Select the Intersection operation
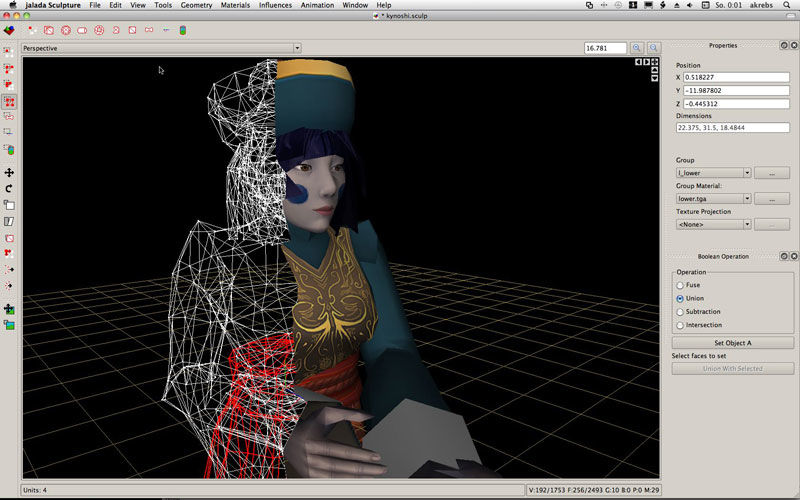 [x=680, y=325]
